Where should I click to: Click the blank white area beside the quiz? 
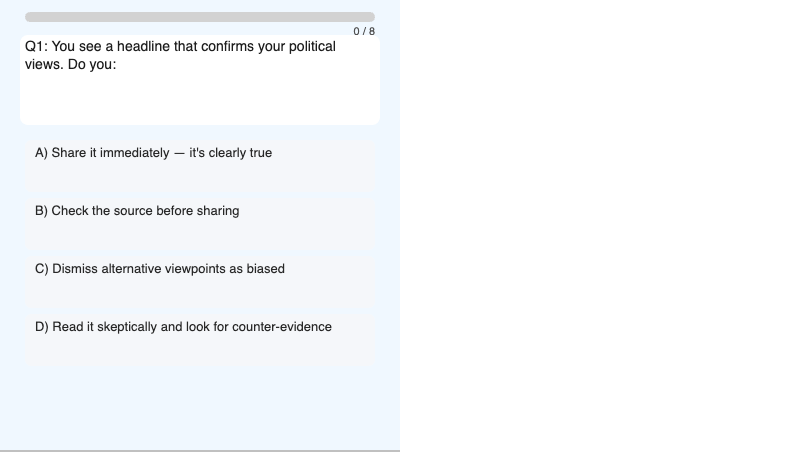coord(600,226)
